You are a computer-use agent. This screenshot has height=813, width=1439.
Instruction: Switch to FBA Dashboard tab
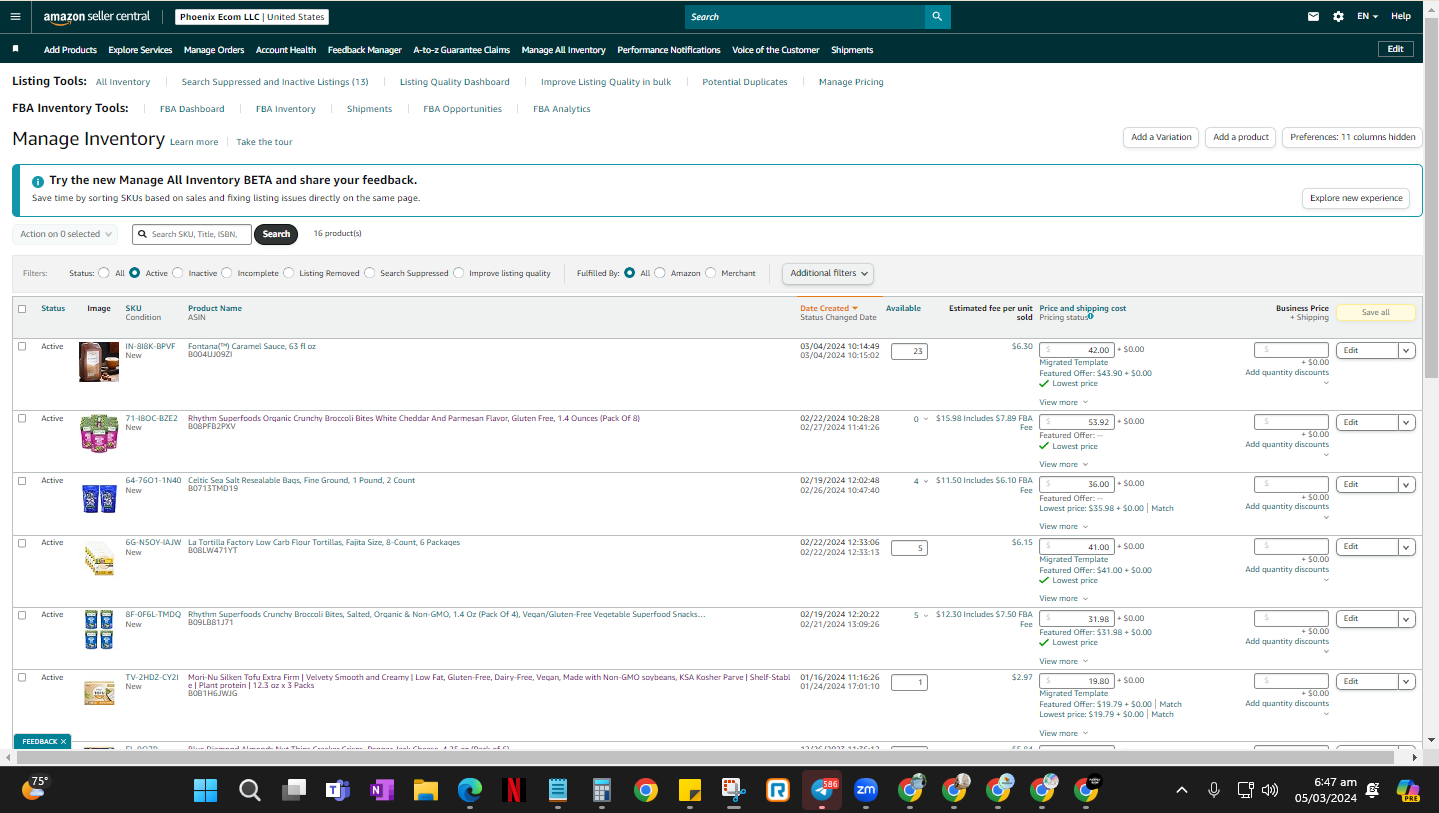(x=192, y=109)
